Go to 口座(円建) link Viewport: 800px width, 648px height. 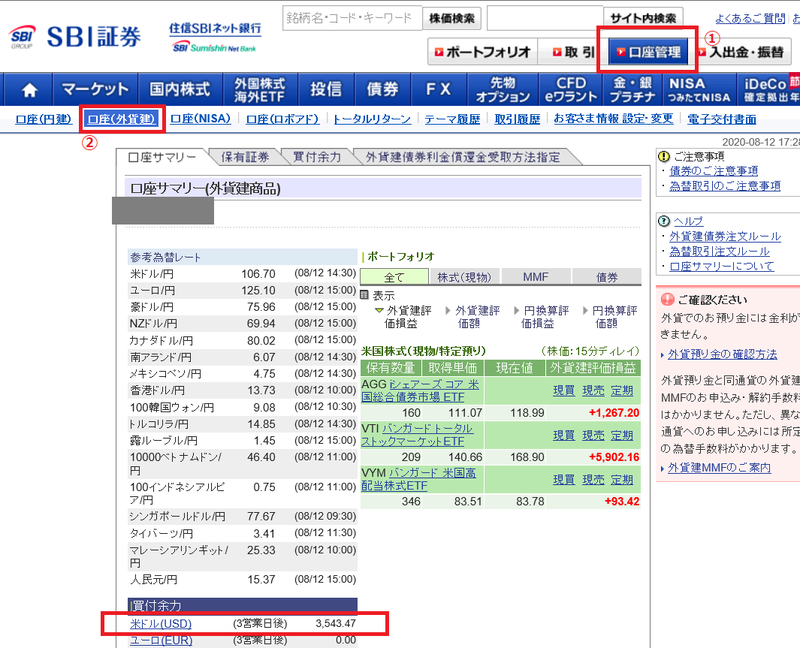pos(43,119)
